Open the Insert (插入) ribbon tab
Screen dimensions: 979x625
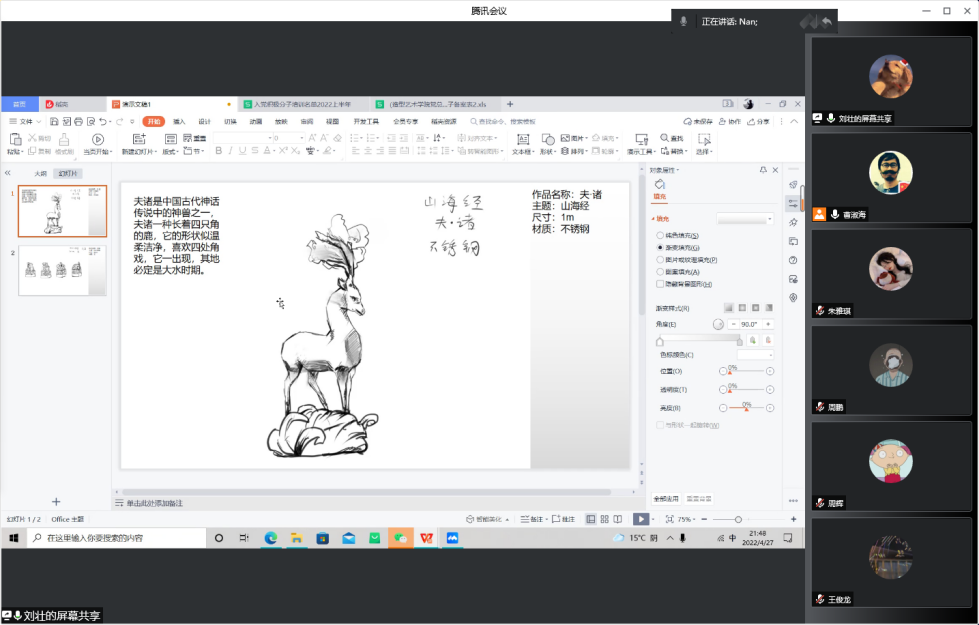click(179, 121)
